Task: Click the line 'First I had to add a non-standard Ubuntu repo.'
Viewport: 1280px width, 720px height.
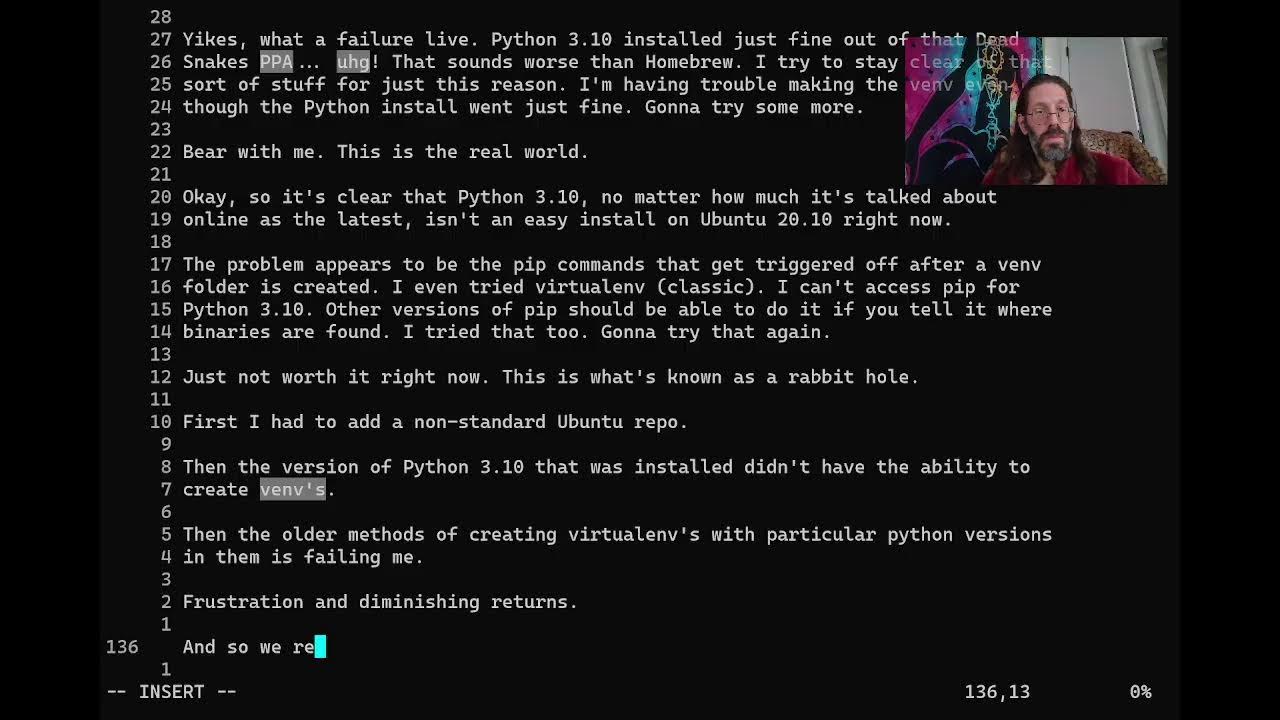Action: click(435, 422)
